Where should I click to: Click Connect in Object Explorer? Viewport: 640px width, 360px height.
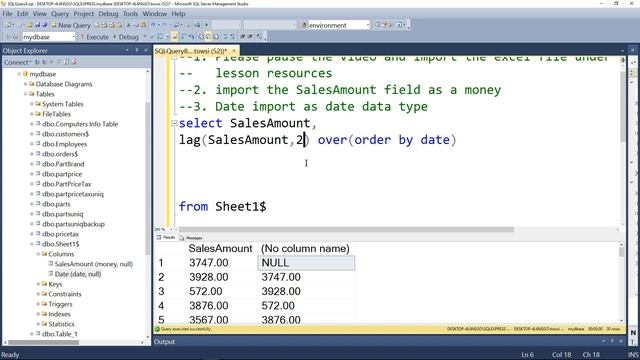[x=17, y=62]
